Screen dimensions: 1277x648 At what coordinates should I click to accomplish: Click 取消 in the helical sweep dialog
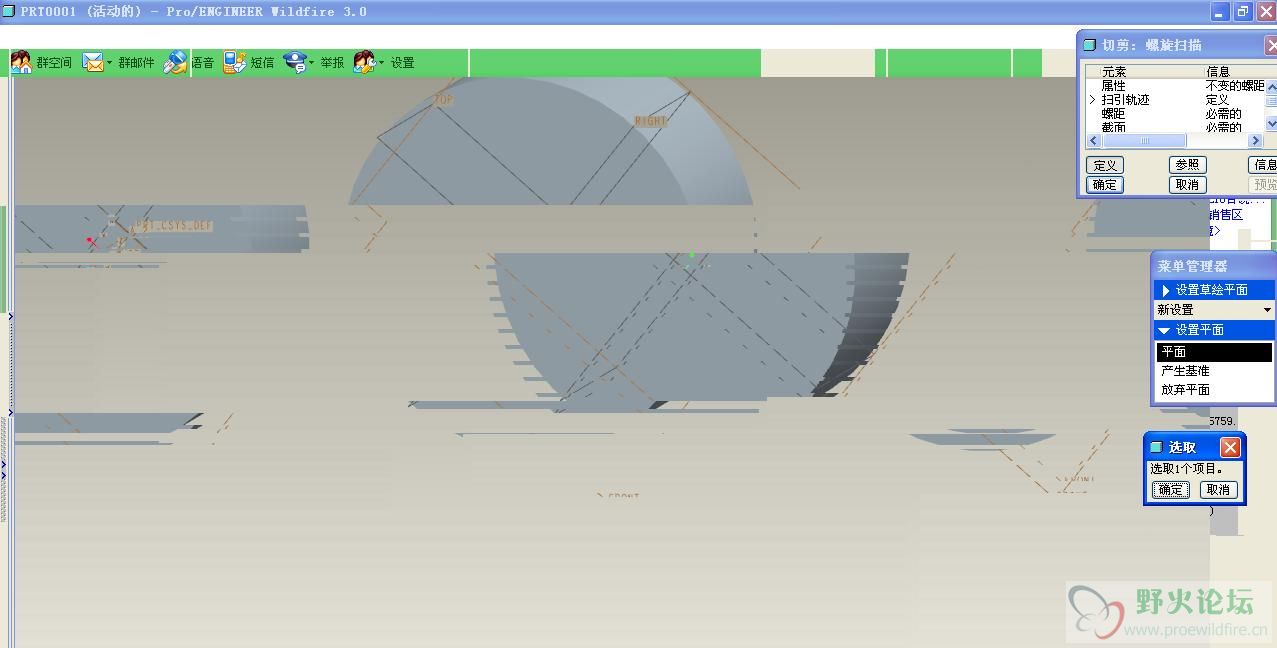1187,185
